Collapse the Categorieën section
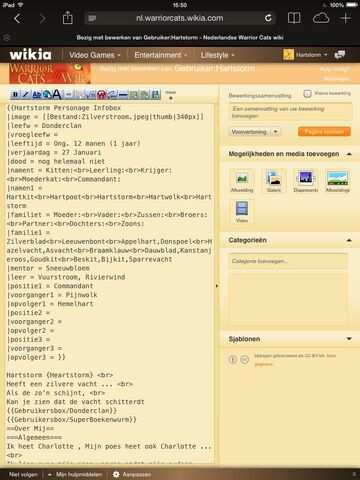 tap(349, 240)
